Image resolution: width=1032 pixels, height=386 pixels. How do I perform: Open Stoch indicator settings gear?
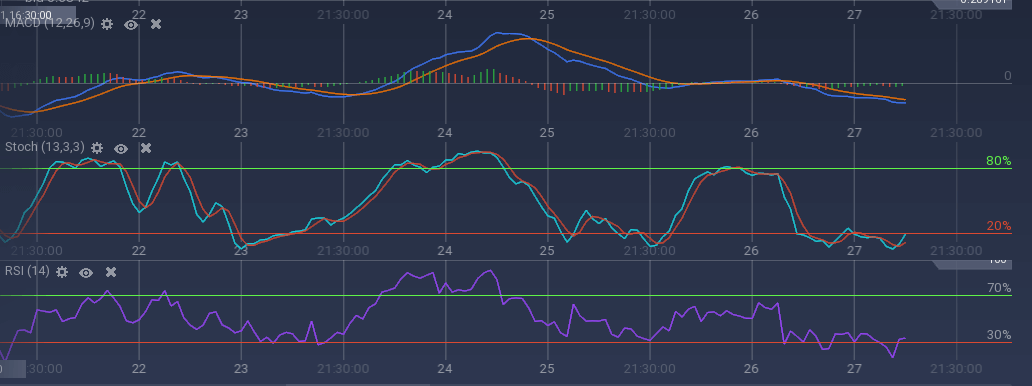(97, 148)
